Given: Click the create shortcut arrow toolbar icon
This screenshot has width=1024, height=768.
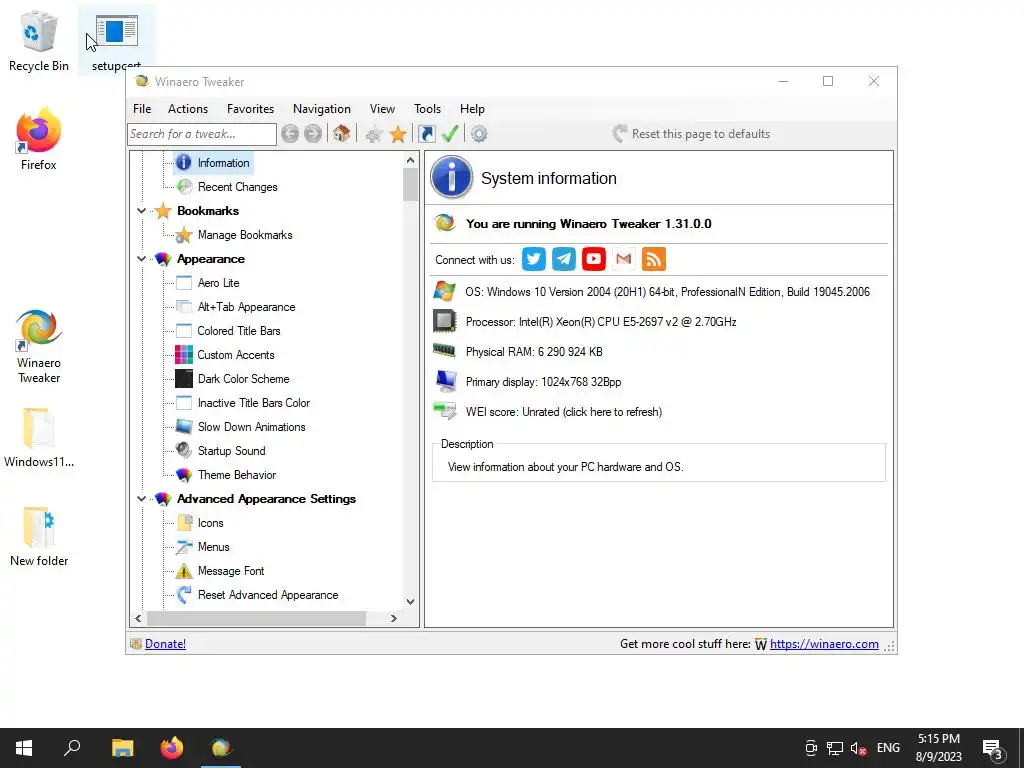Looking at the screenshot, I should point(426,134).
